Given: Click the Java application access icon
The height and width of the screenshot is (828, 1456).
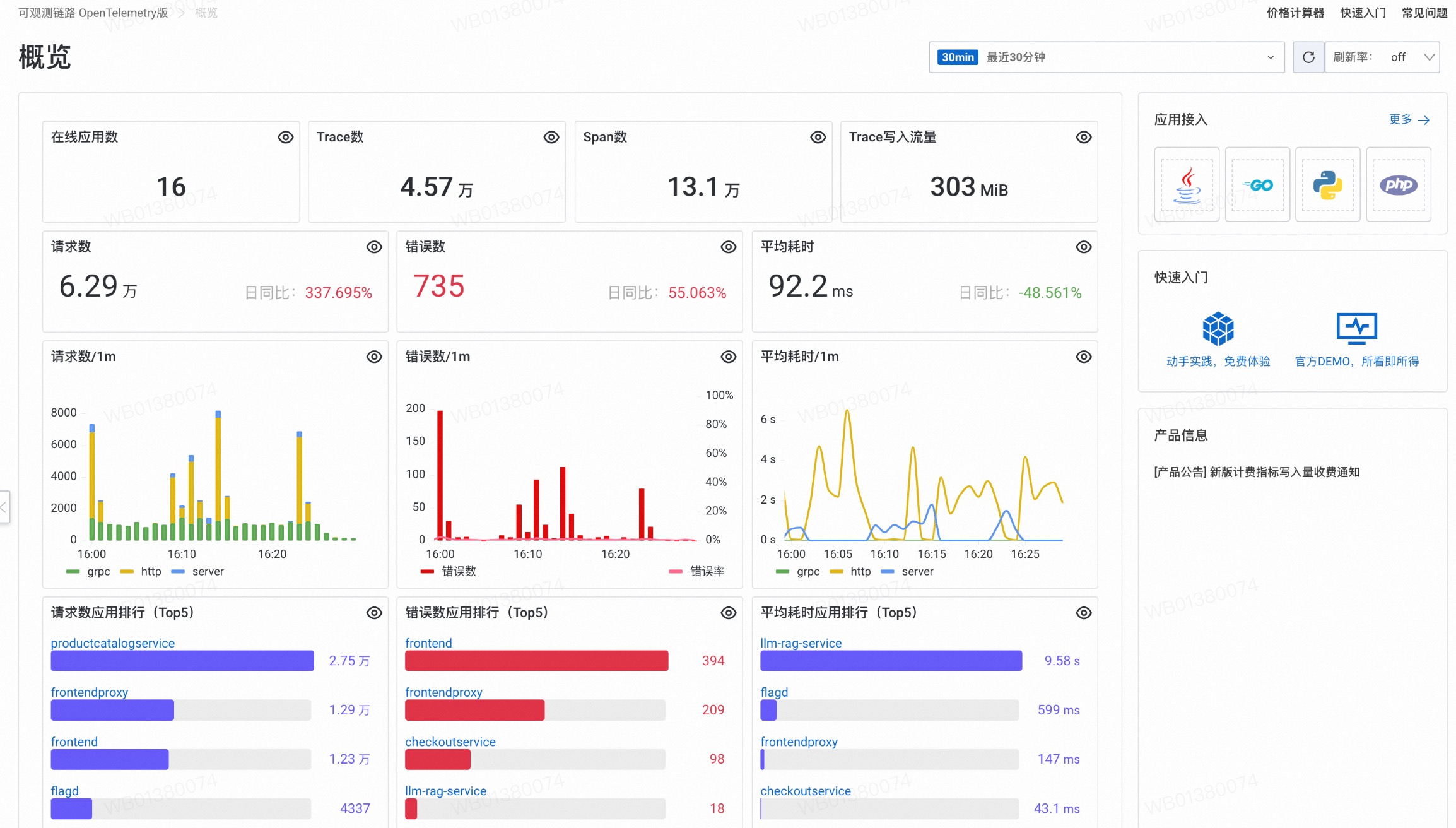Looking at the screenshot, I should tap(1187, 184).
